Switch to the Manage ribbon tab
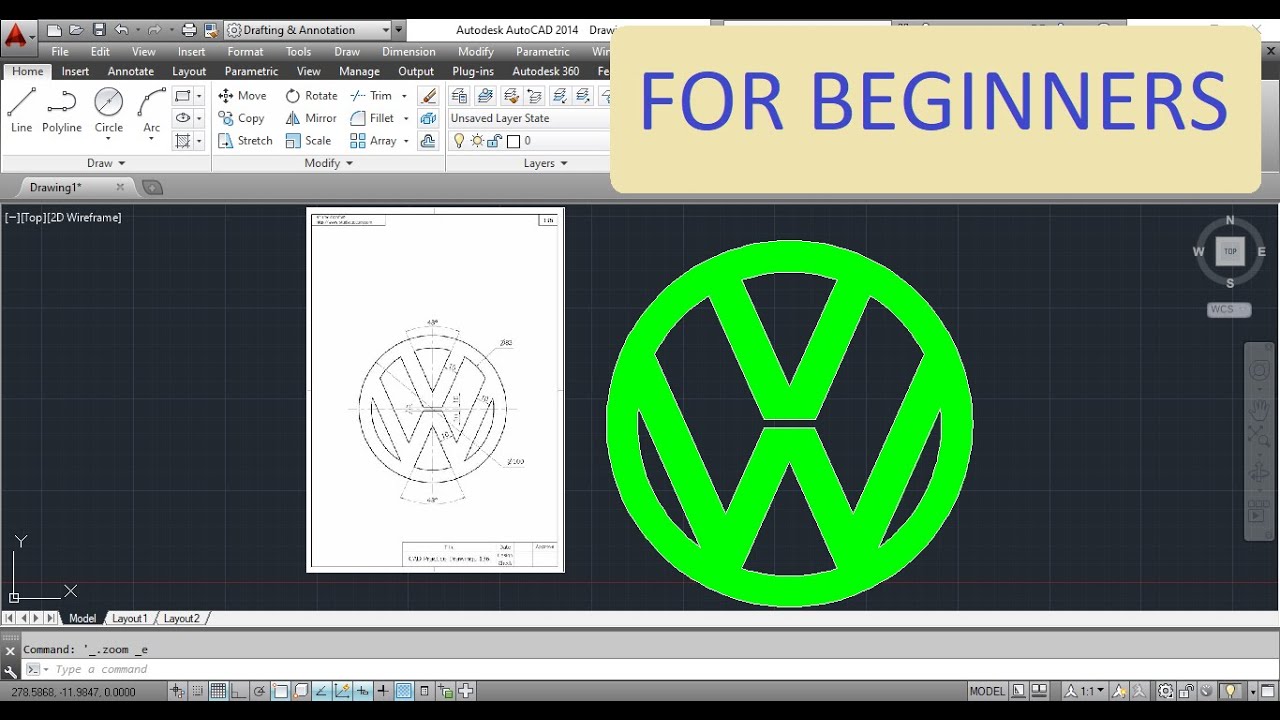1280x720 pixels. 359,71
